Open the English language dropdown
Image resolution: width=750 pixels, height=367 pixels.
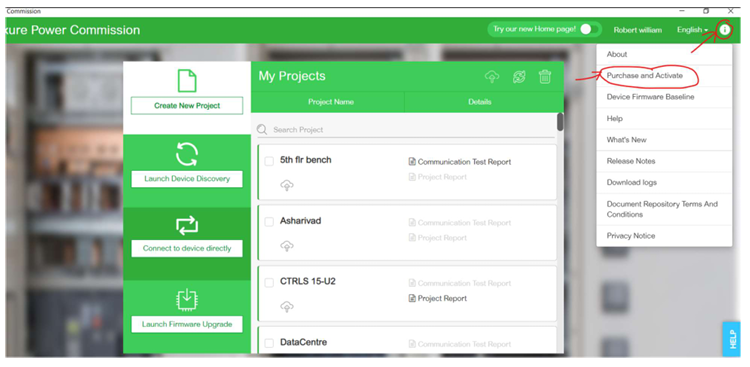pos(692,30)
